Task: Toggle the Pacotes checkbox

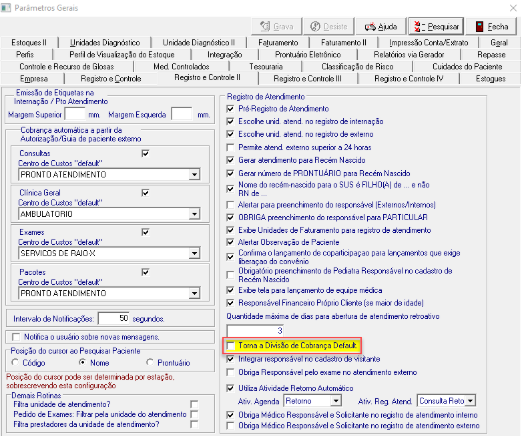Action: [145, 272]
